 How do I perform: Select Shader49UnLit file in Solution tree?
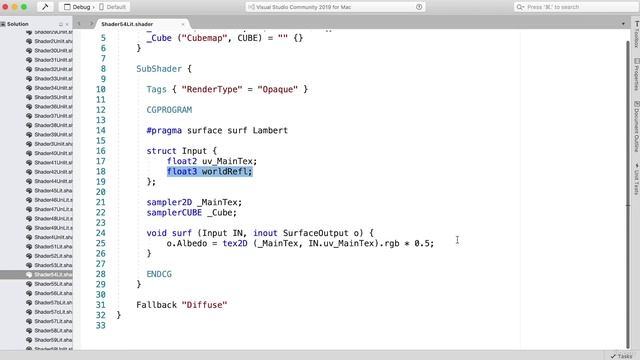pyautogui.click(x=53, y=228)
